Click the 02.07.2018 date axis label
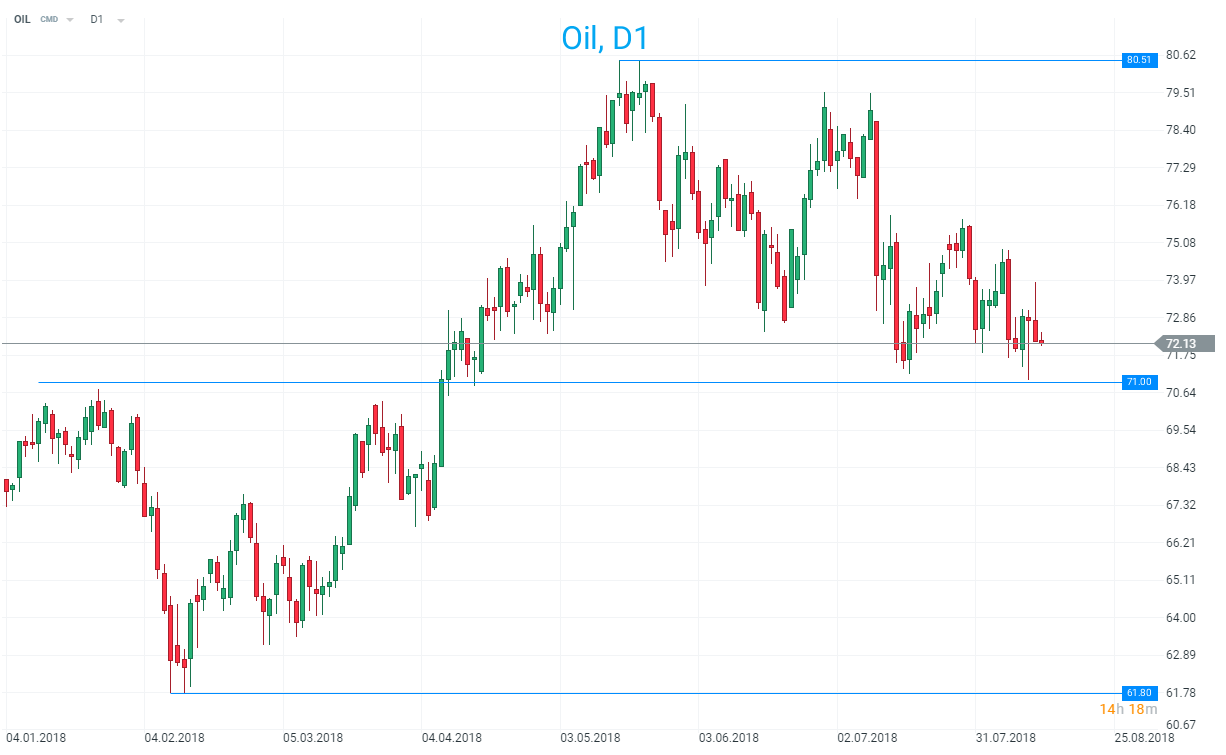The image size is (1226, 755). [867, 738]
